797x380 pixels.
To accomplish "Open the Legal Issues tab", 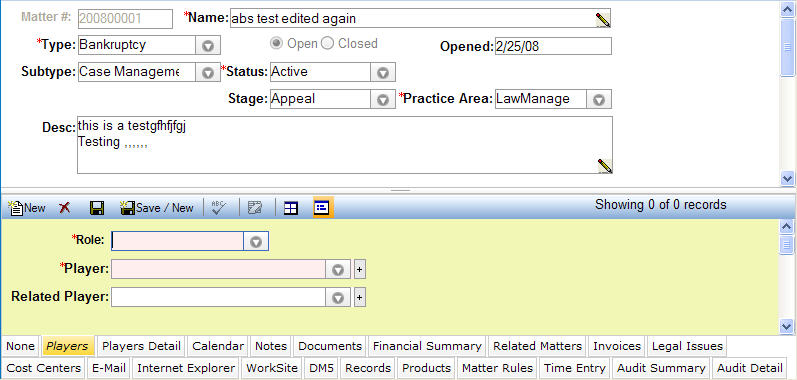I will point(687,346).
